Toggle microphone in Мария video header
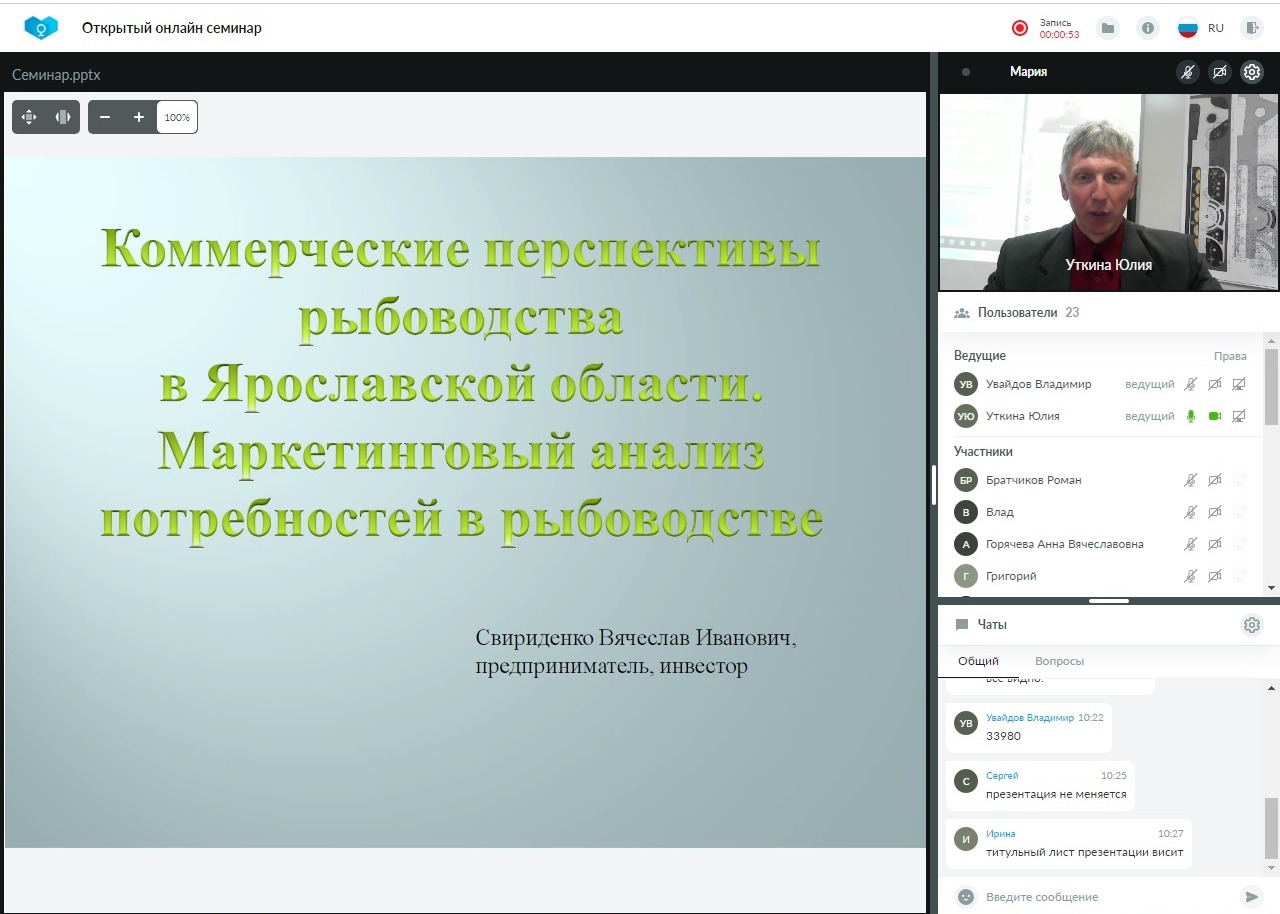 point(1187,72)
